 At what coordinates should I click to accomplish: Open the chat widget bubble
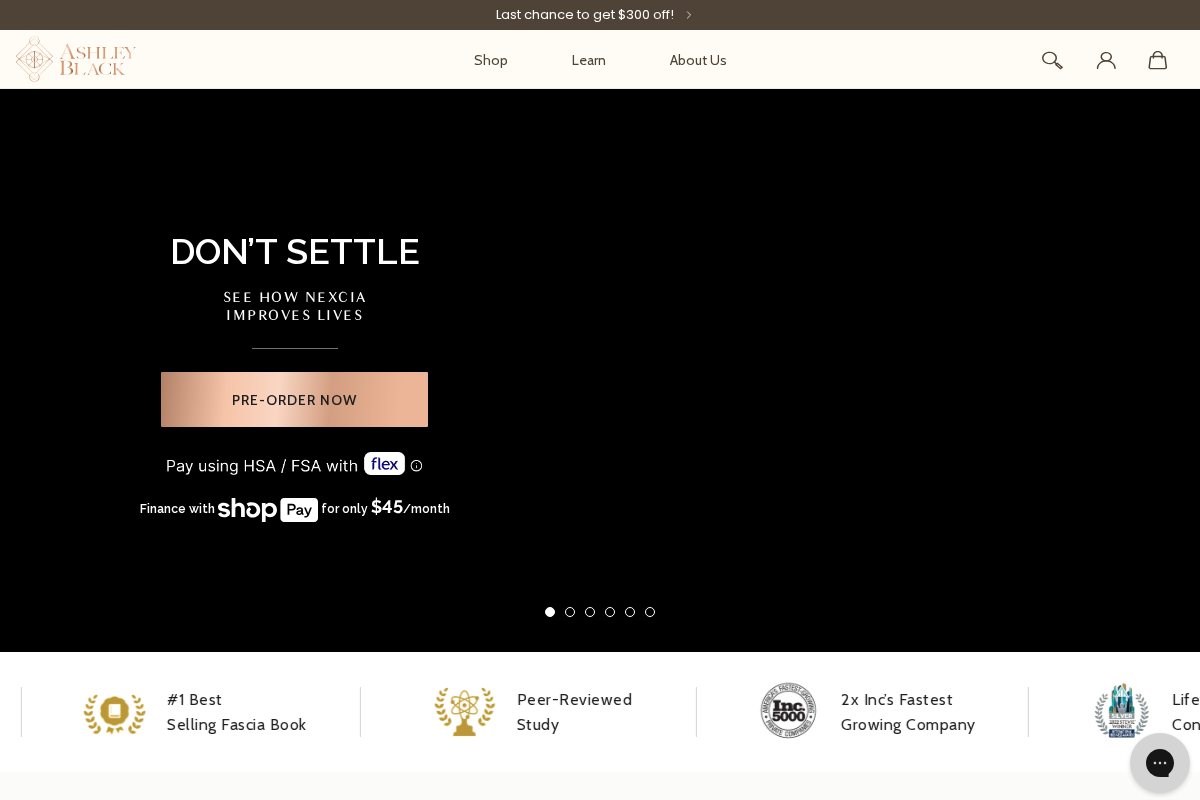tap(1159, 762)
